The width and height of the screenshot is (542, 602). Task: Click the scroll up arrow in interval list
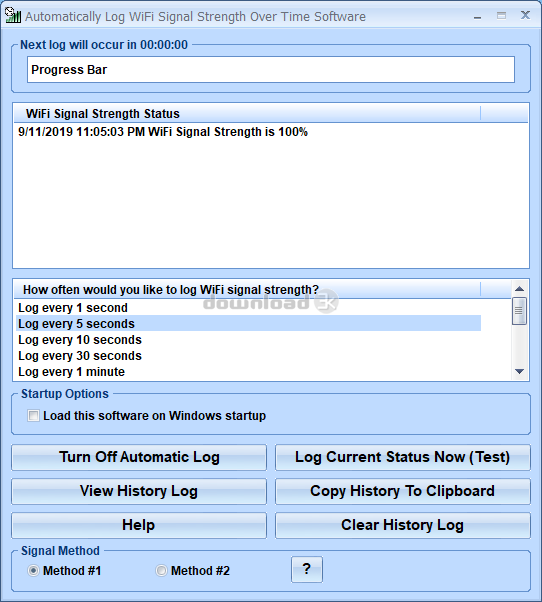click(x=519, y=289)
